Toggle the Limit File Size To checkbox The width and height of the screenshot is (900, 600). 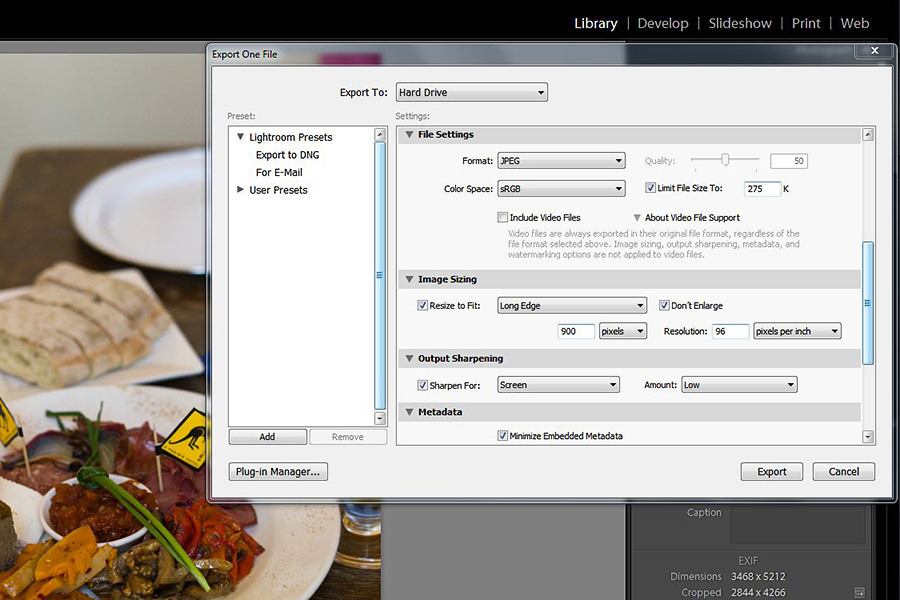(x=650, y=188)
